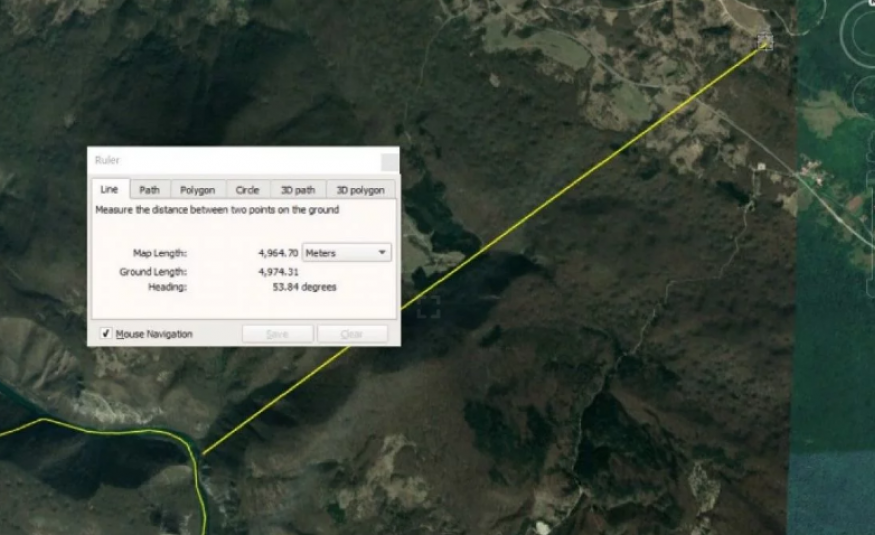Click the ruler line's southwest start point
The image size is (875, 535).
coord(204,453)
